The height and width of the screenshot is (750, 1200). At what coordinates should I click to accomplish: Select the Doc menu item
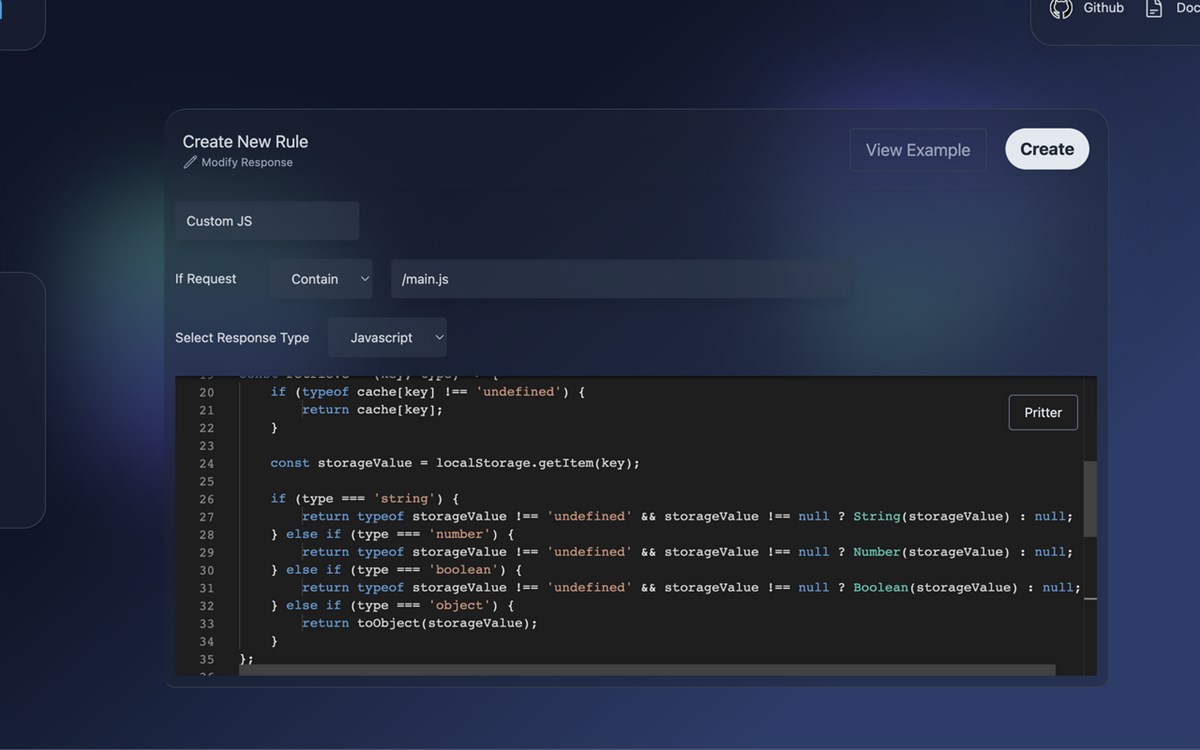pyautogui.click(x=1185, y=8)
